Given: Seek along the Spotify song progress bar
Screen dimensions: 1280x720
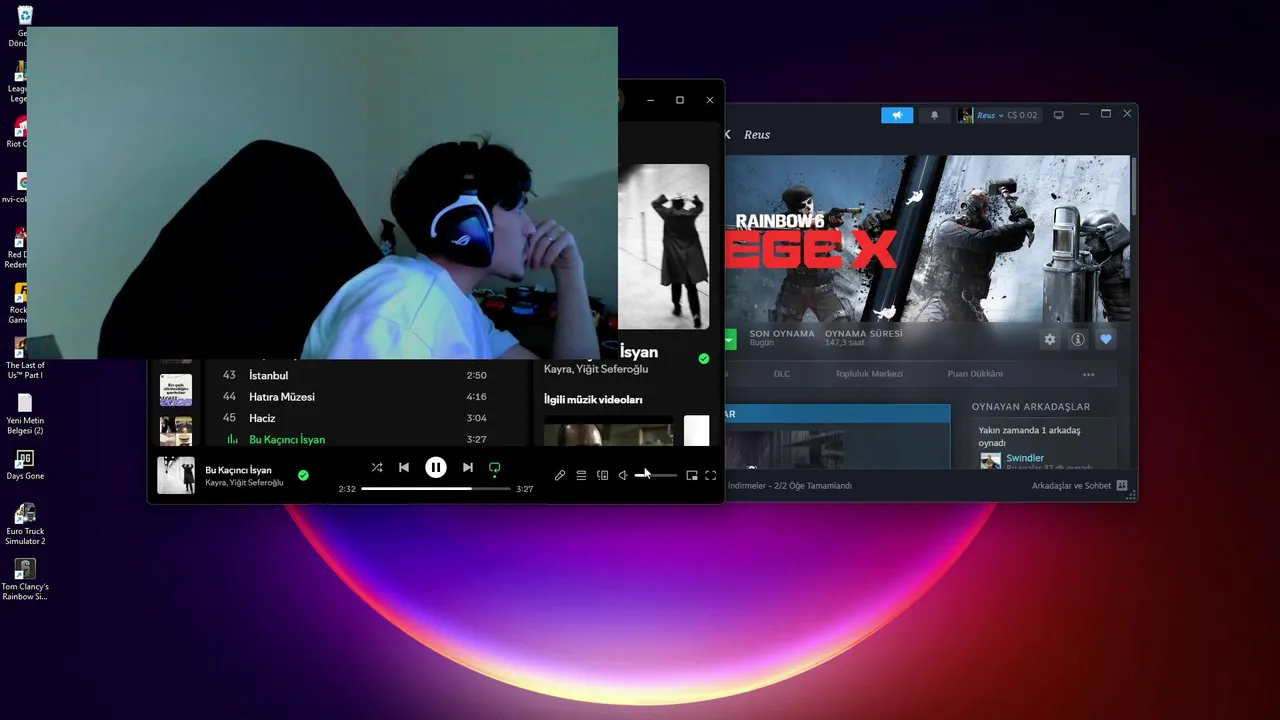Looking at the screenshot, I should tap(436, 489).
